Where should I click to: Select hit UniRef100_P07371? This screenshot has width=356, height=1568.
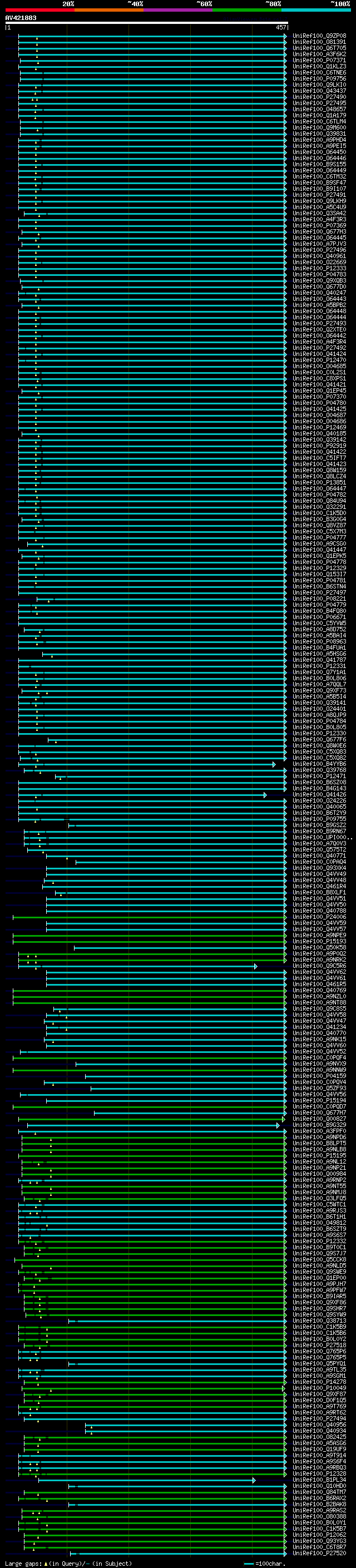tap(319, 60)
